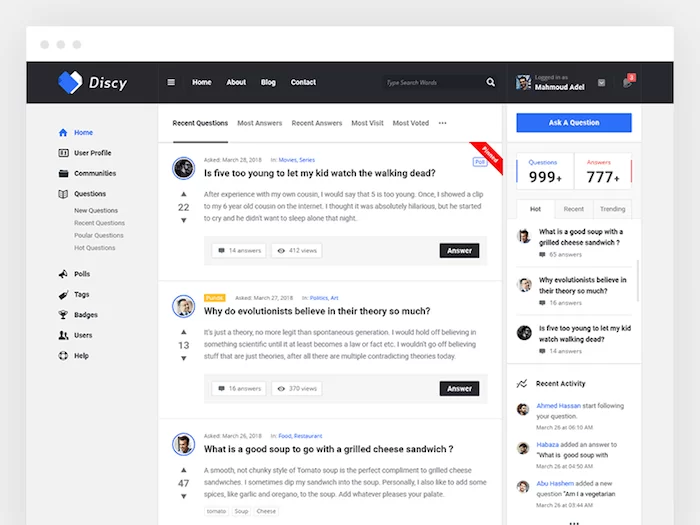Open the messages icon beside the username
Screen dimensions: 700x525
coord(601,82)
